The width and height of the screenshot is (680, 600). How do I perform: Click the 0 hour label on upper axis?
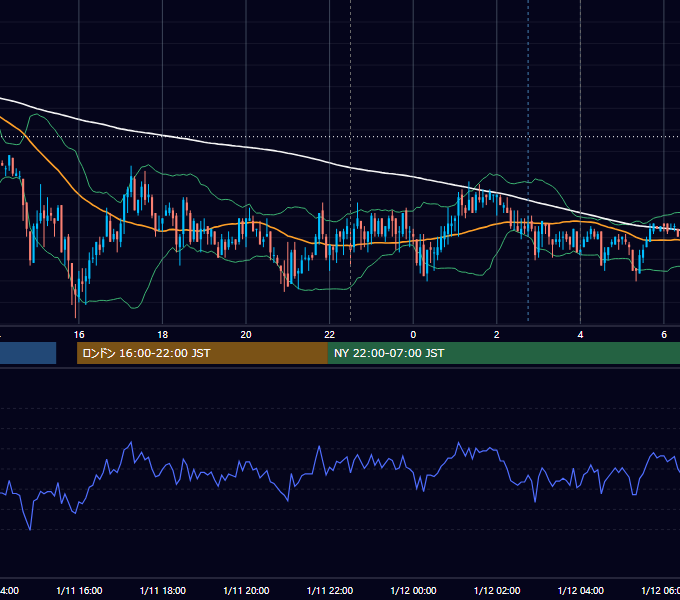pos(413,335)
